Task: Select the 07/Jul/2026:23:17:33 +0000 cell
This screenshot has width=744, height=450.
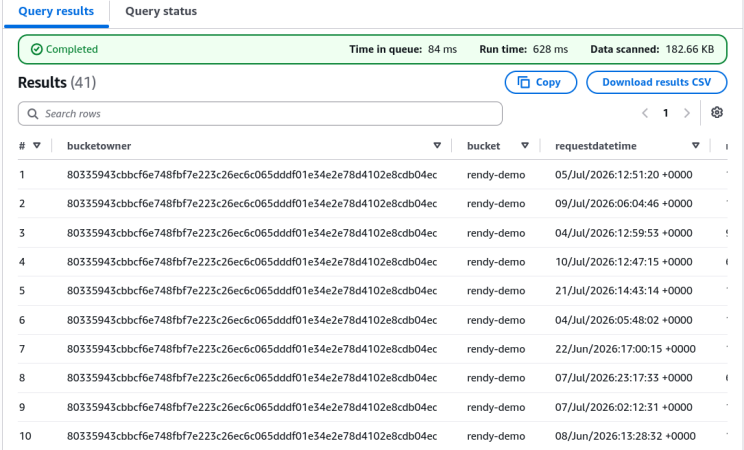Action: pyautogui.click(x=623, y=378)
